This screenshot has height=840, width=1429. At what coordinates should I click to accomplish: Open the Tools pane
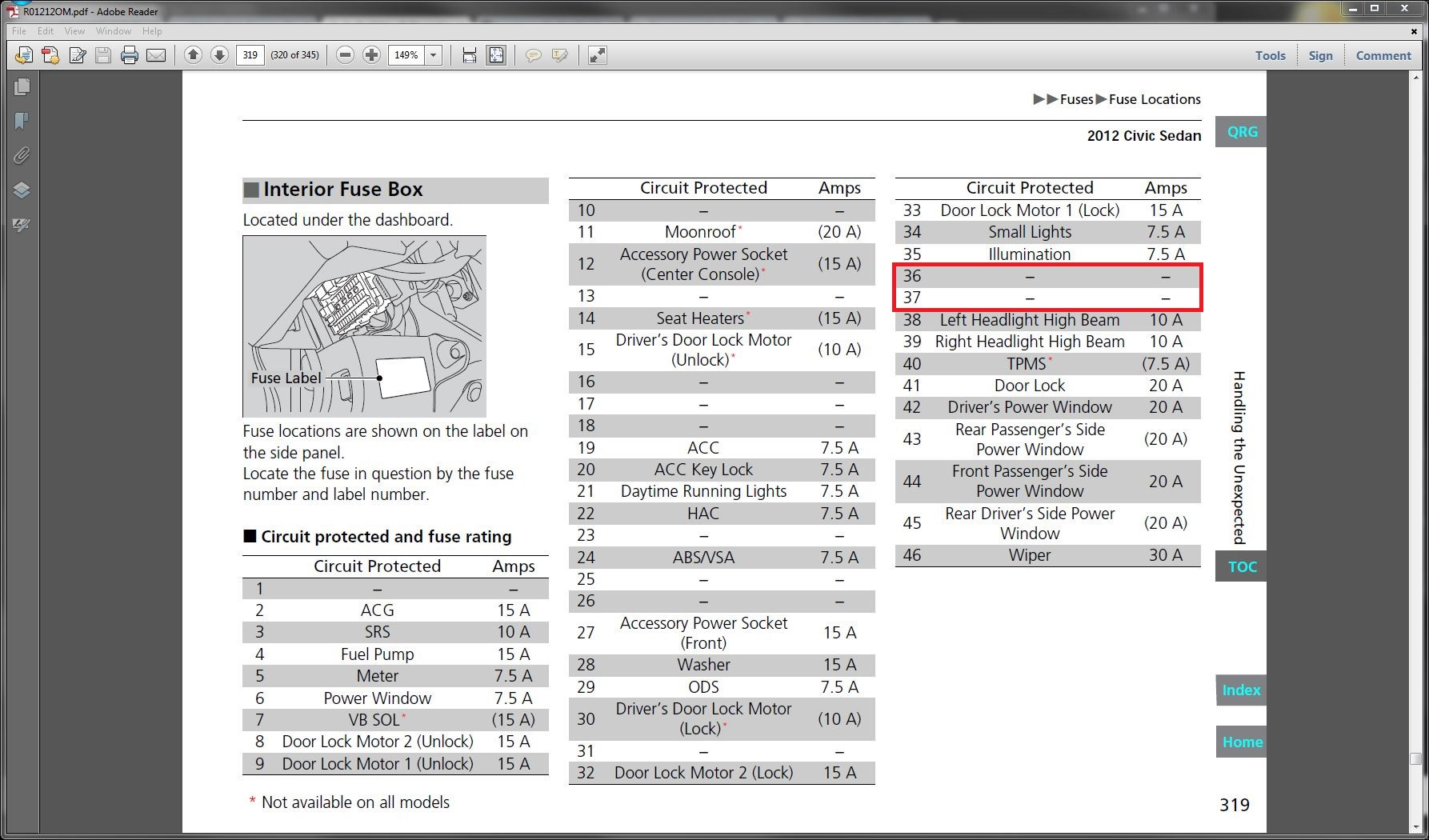(1270, 55)
